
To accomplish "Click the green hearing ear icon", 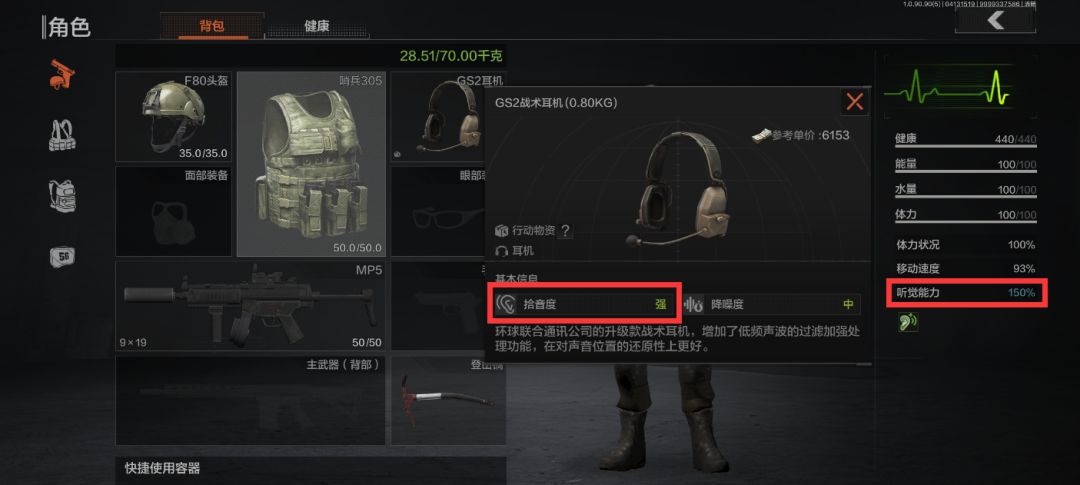I will coord(908,322).
